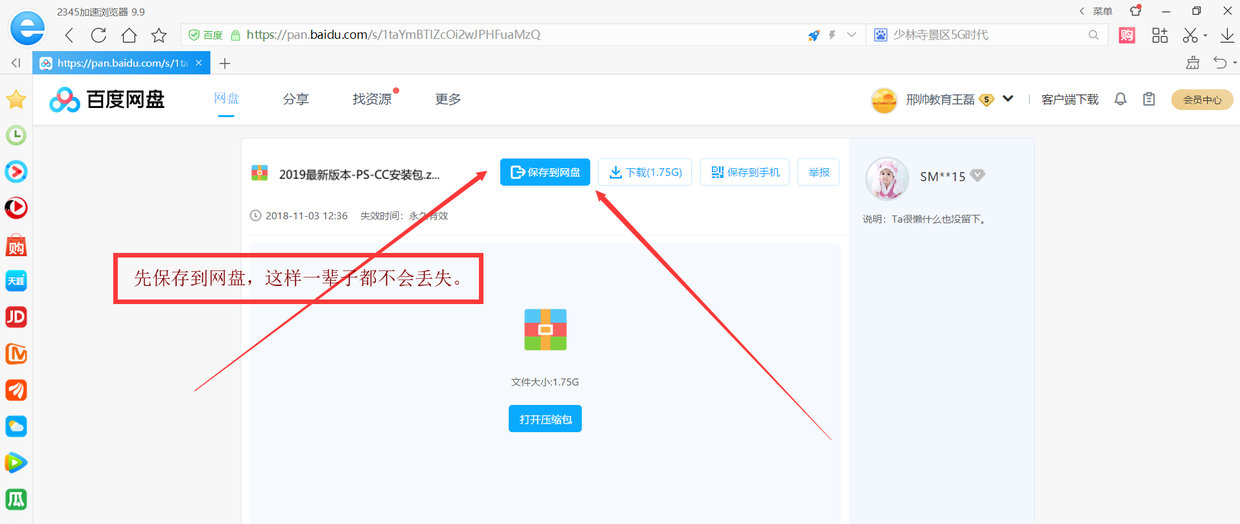1240x524 pixels.
Task: Click the sharer SM**15 avatar
Action: pyautogui.click(x=887, y=180)
